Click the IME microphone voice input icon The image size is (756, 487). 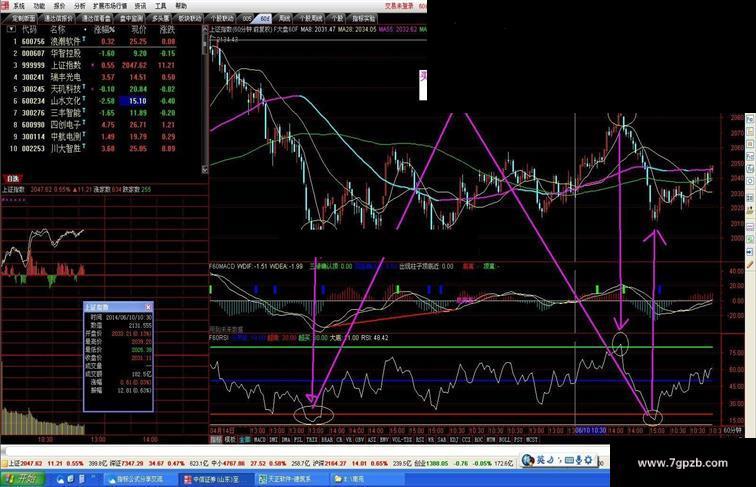pos(578,460)
